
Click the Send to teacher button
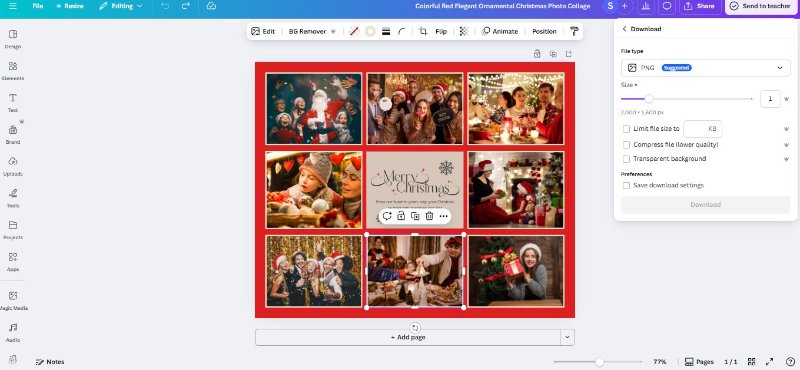[762, 6]
